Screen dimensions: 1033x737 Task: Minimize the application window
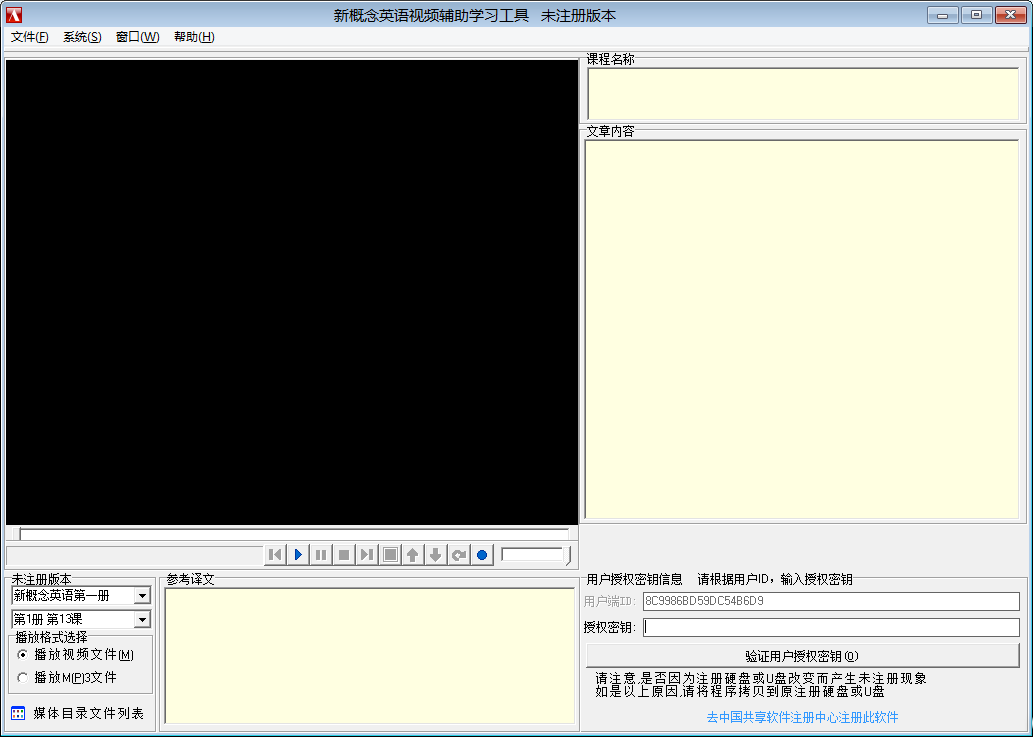click(942, 14)
